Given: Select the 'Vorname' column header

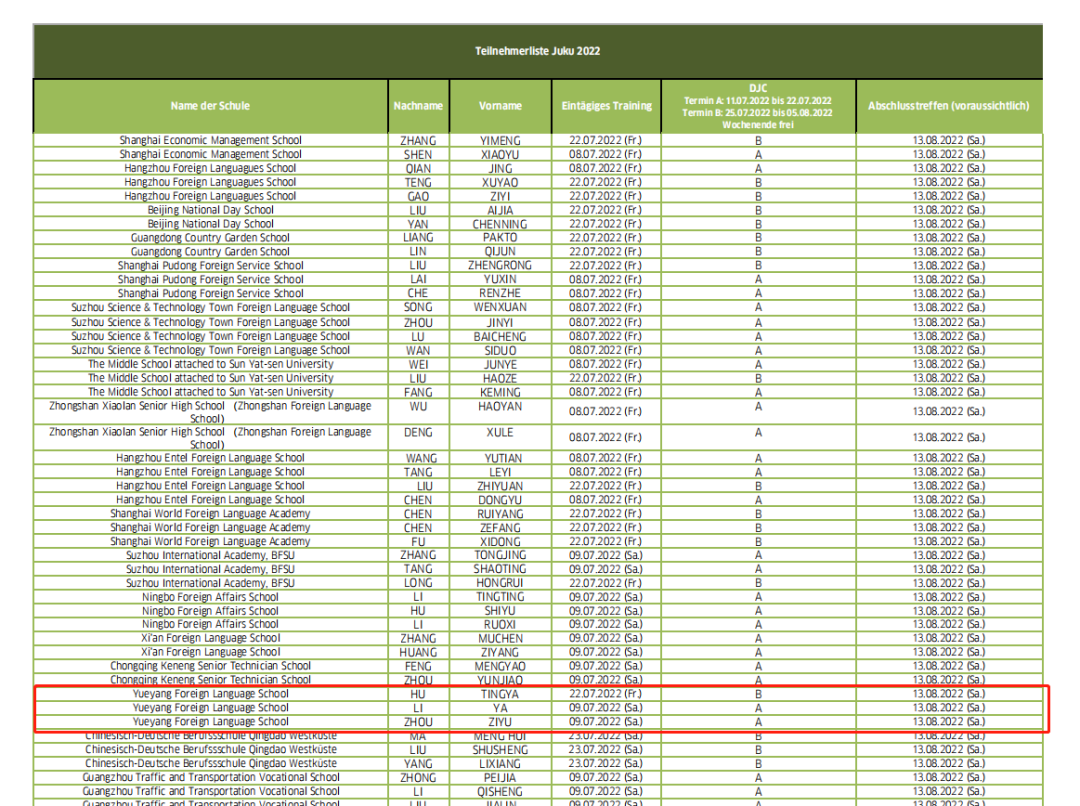Looking at the screenshot, I should [x=500, y=106].
